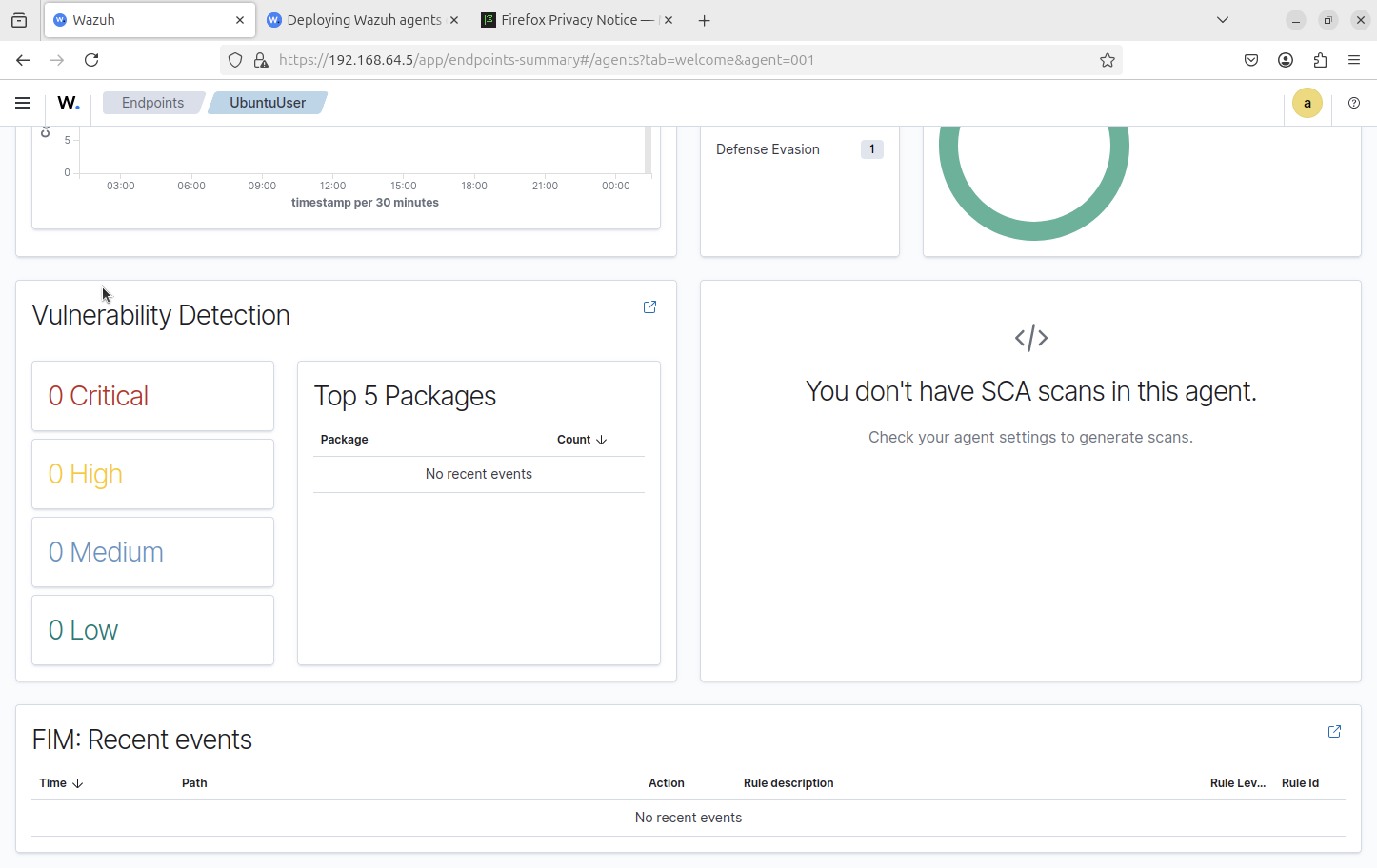The width and height of the screenshot is (1377, 868).
Task: Go to Endpoints breadcrumb
Action: 152,103
